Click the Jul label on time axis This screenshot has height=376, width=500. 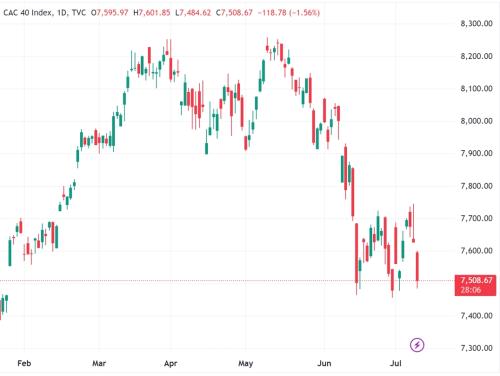395,363
